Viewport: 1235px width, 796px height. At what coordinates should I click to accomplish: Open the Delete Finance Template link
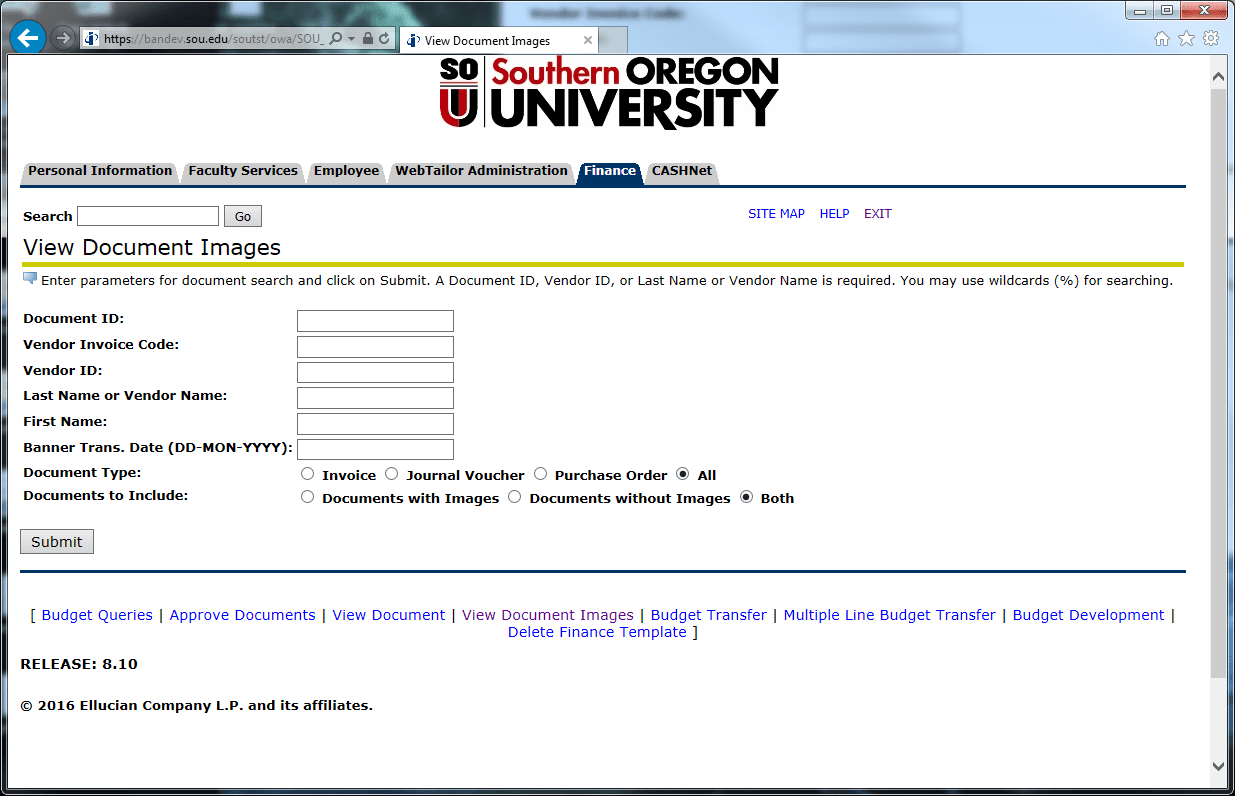pos(597,632)
